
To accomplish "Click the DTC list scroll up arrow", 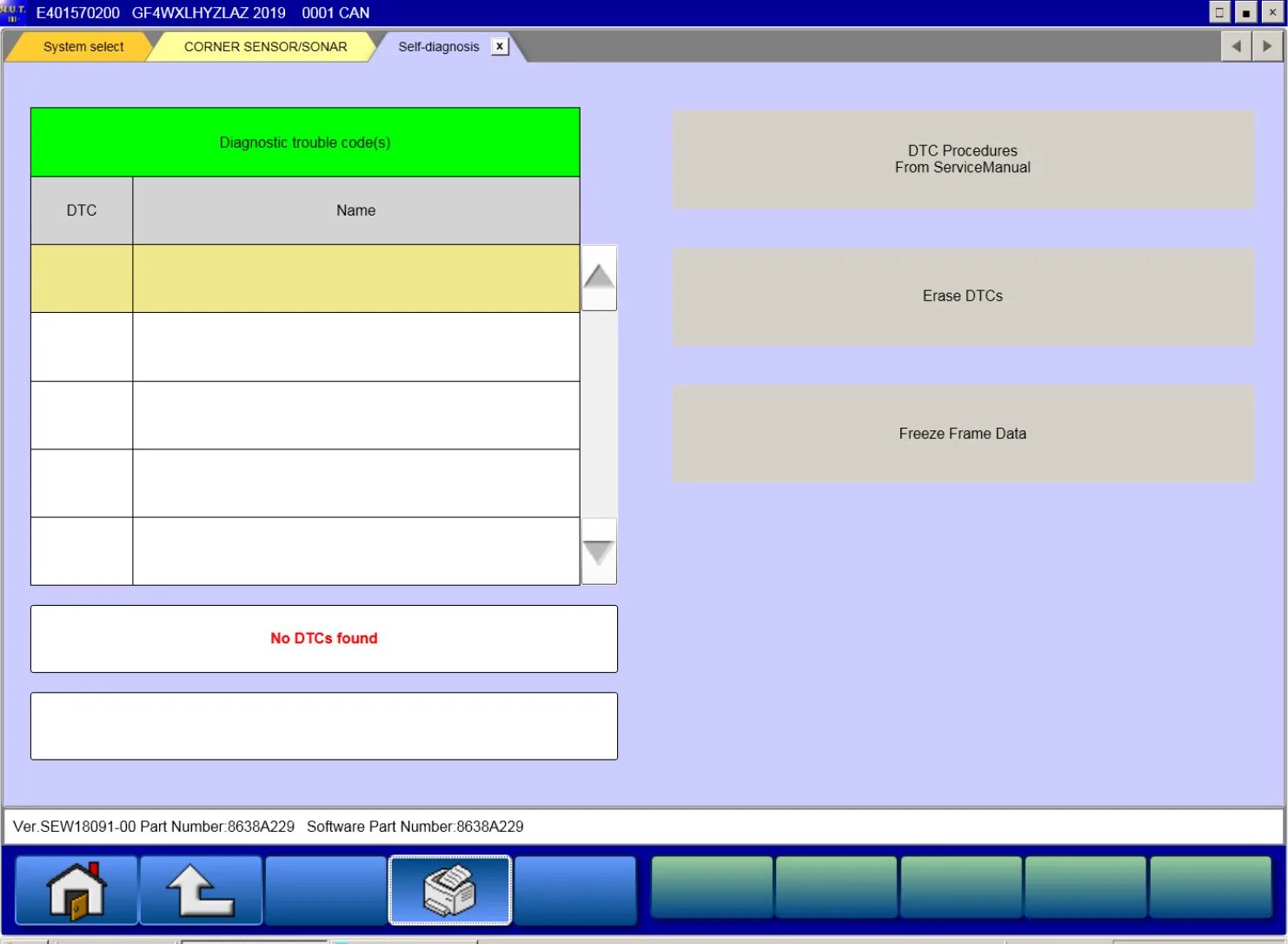I will (599, 278).
